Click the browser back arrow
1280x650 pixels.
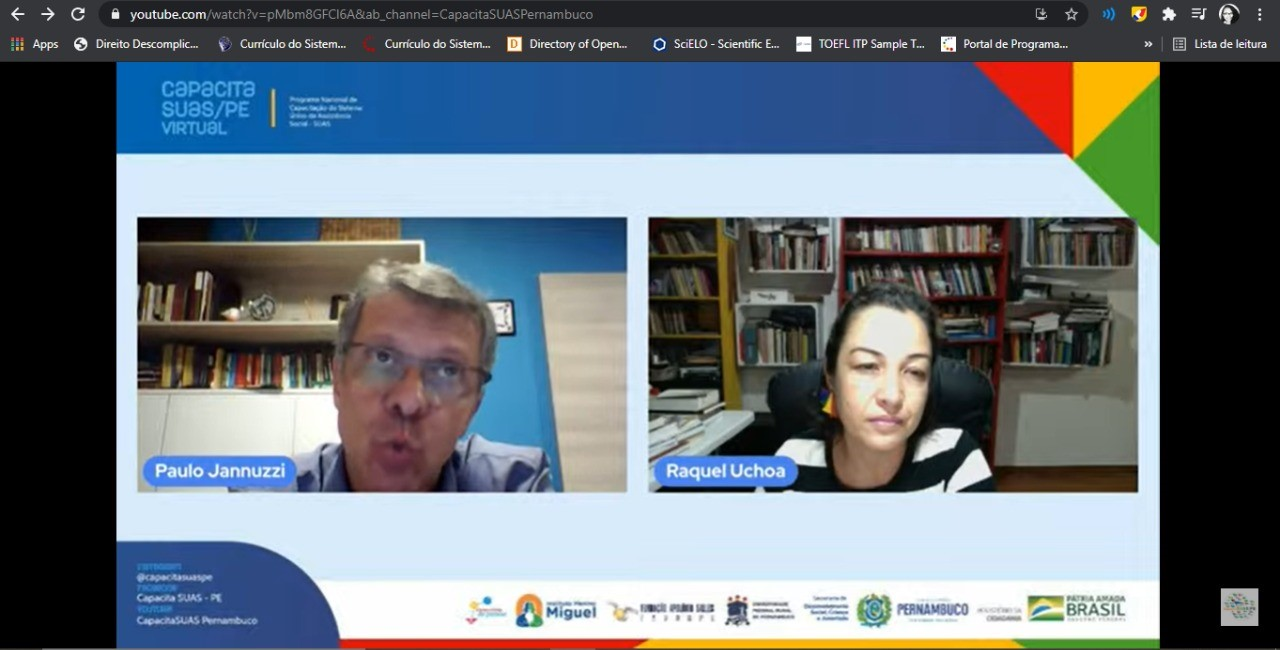[x=17, y=14]
